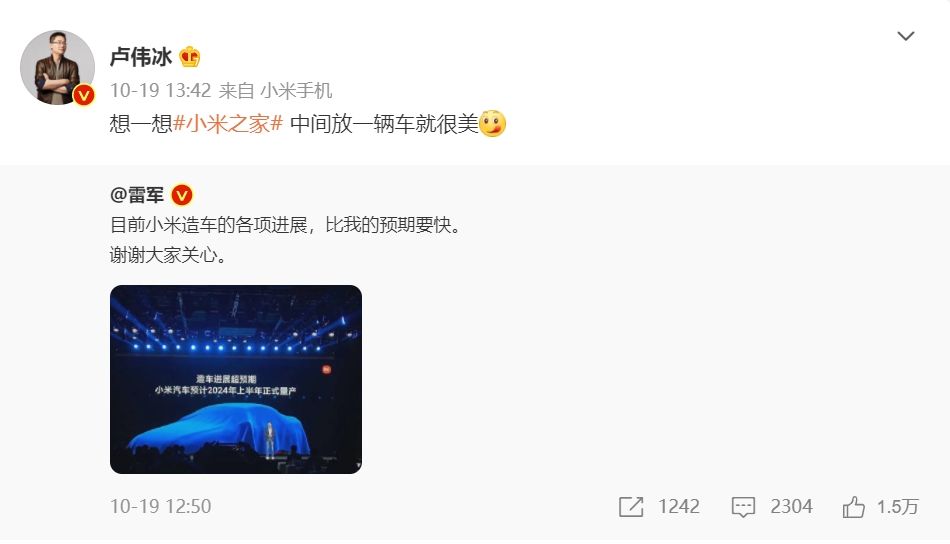Click the 1242 repost count
This screenshot has width=950, height=544.
click(679, 506)
